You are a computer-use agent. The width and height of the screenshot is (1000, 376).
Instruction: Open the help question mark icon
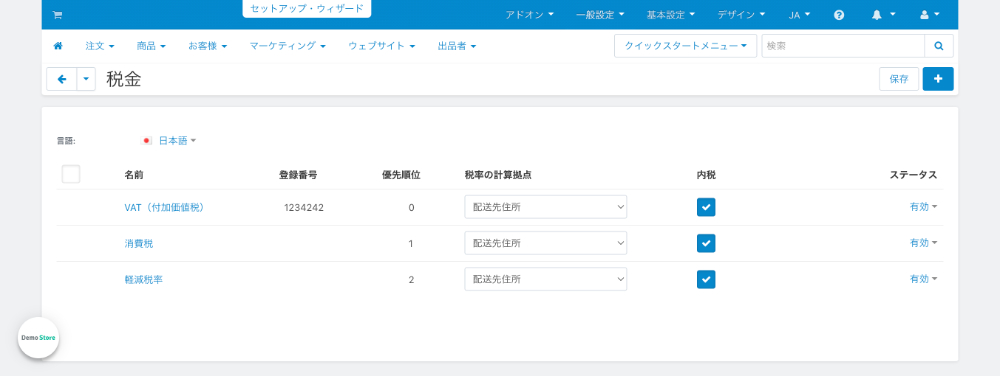[839, 15]
